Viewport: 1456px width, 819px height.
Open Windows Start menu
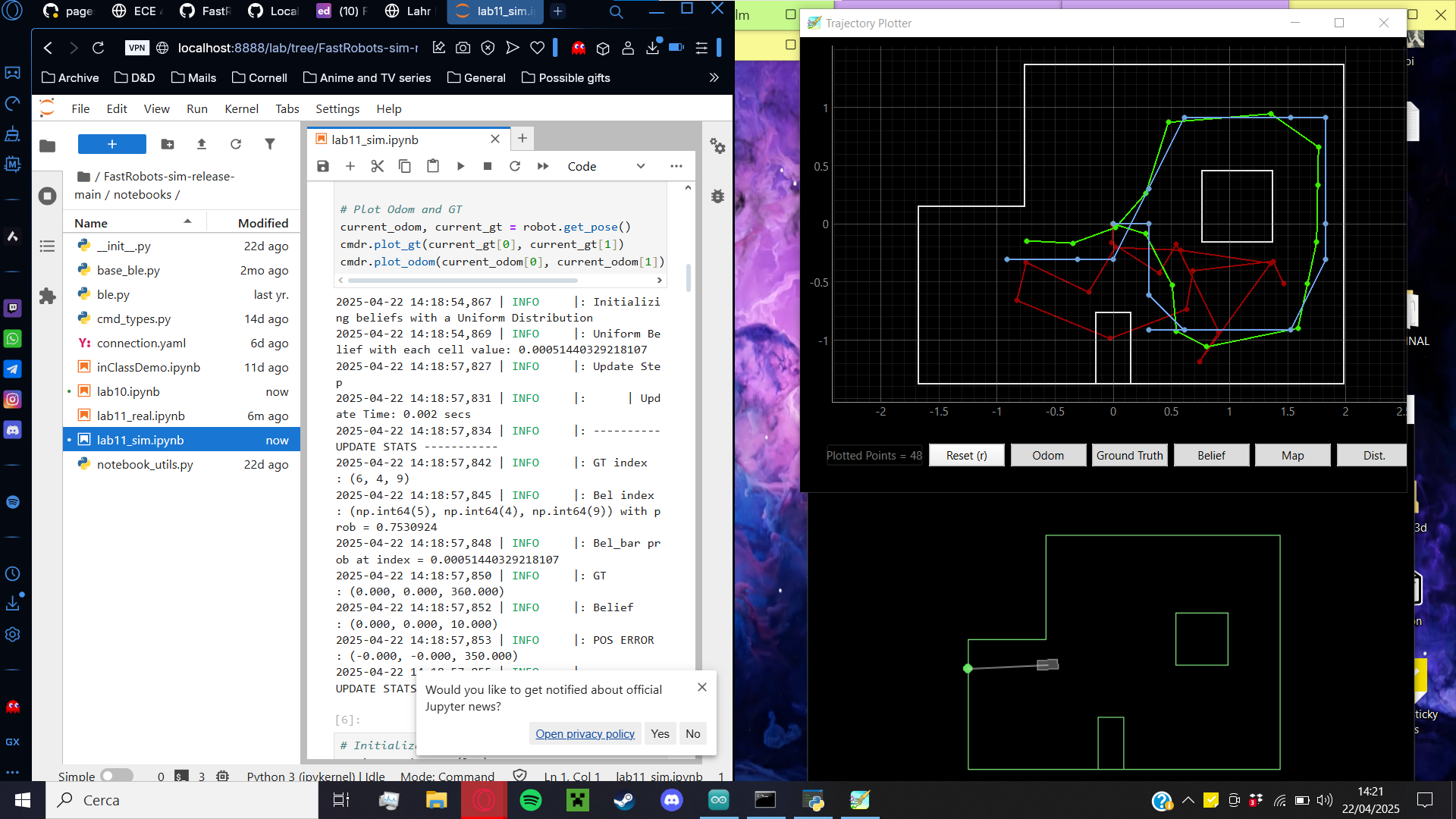point(23,800)
